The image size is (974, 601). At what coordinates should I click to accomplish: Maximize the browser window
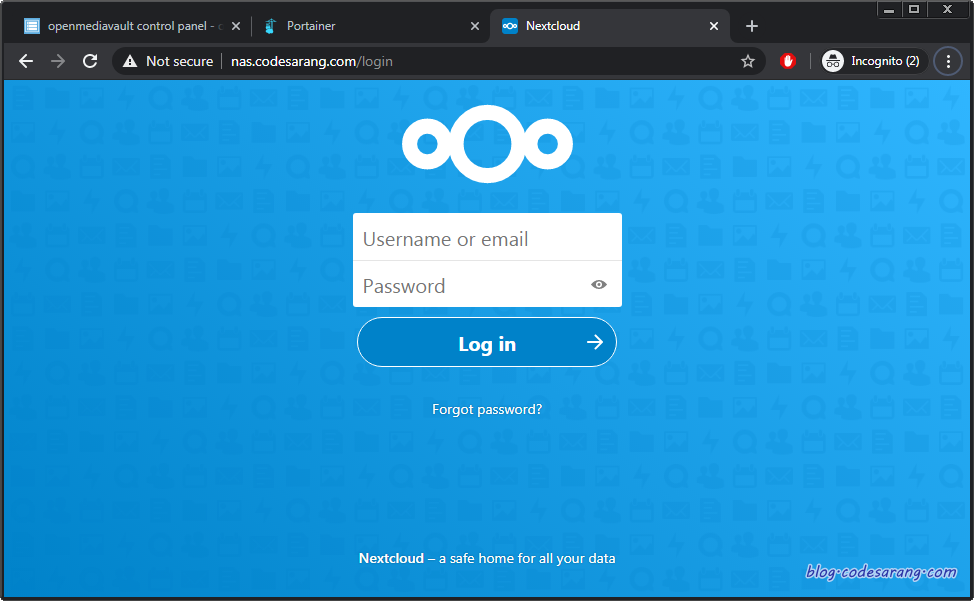pos(914,9)
